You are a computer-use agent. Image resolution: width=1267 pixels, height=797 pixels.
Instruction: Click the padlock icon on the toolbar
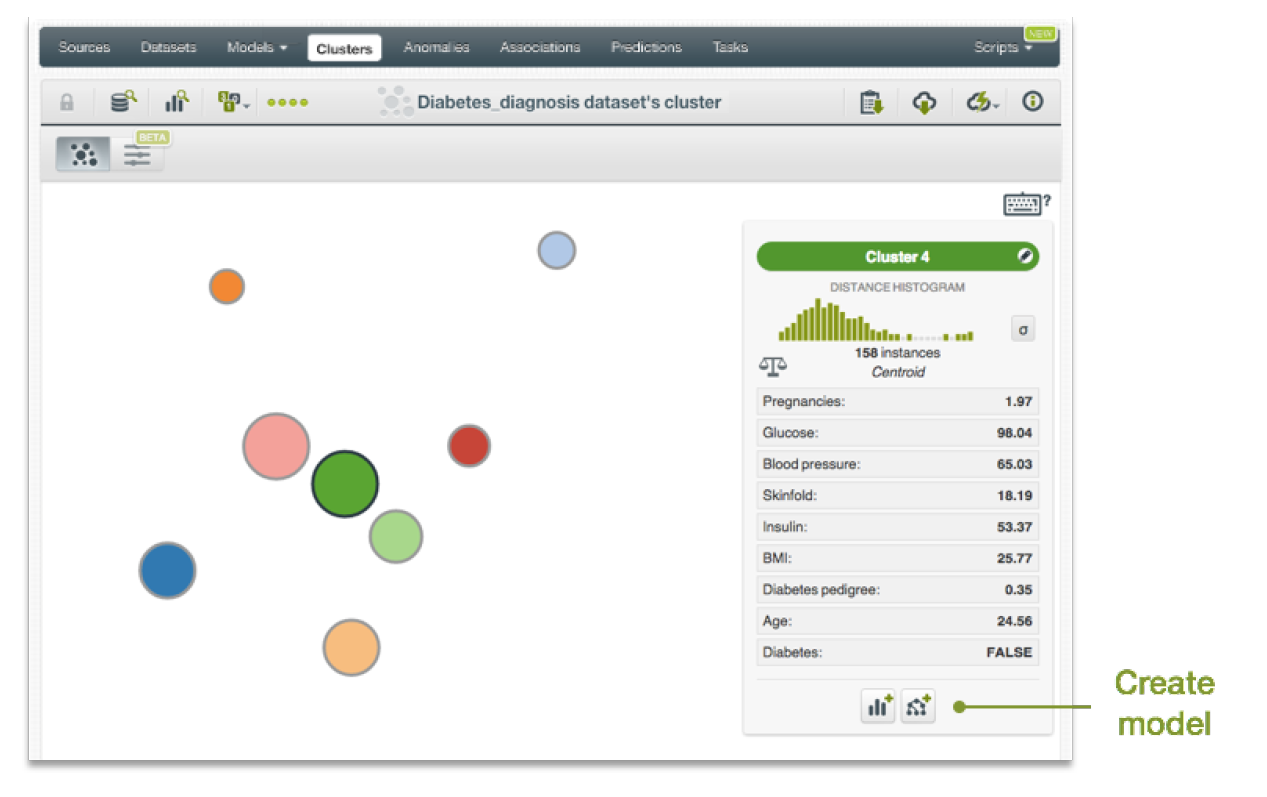point(66,101)
